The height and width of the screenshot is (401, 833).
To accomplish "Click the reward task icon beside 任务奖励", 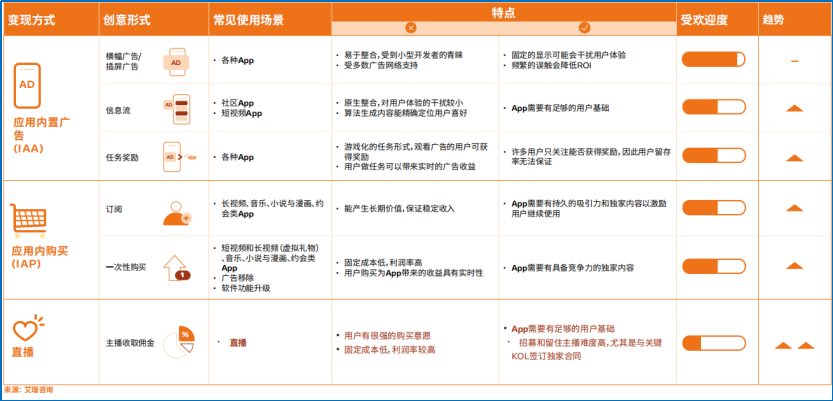I will point(176,157).
